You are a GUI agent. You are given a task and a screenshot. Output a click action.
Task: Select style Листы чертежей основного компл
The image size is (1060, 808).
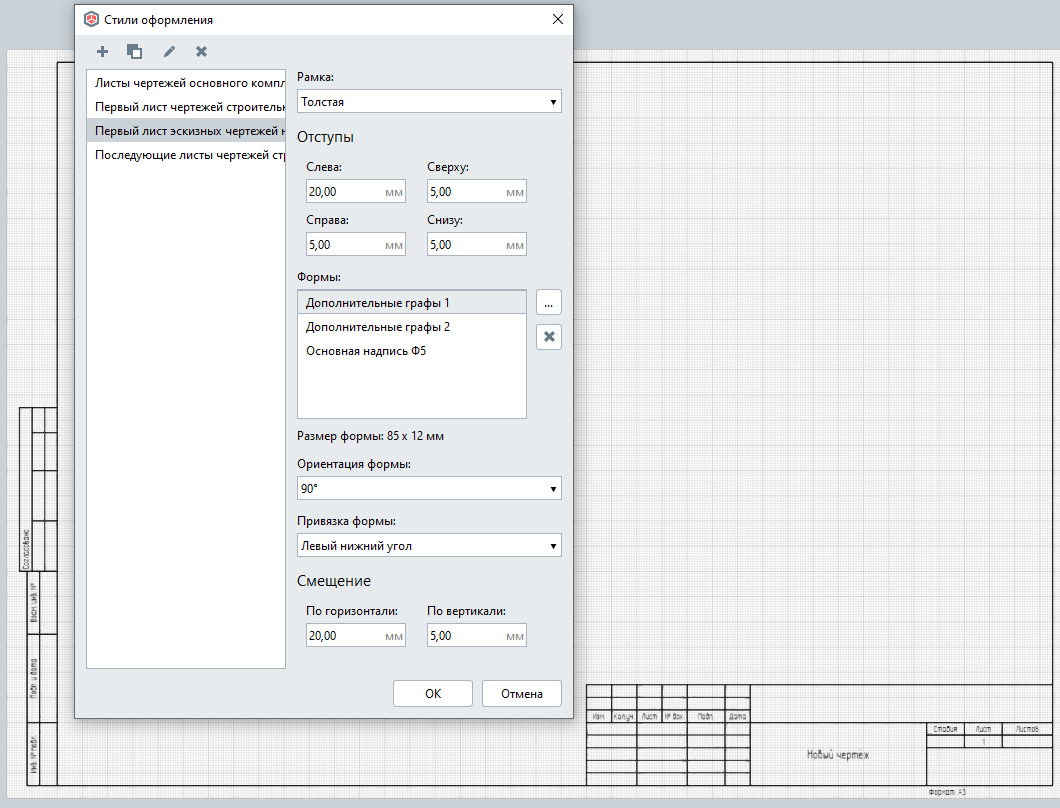click(x=186, y=83)
